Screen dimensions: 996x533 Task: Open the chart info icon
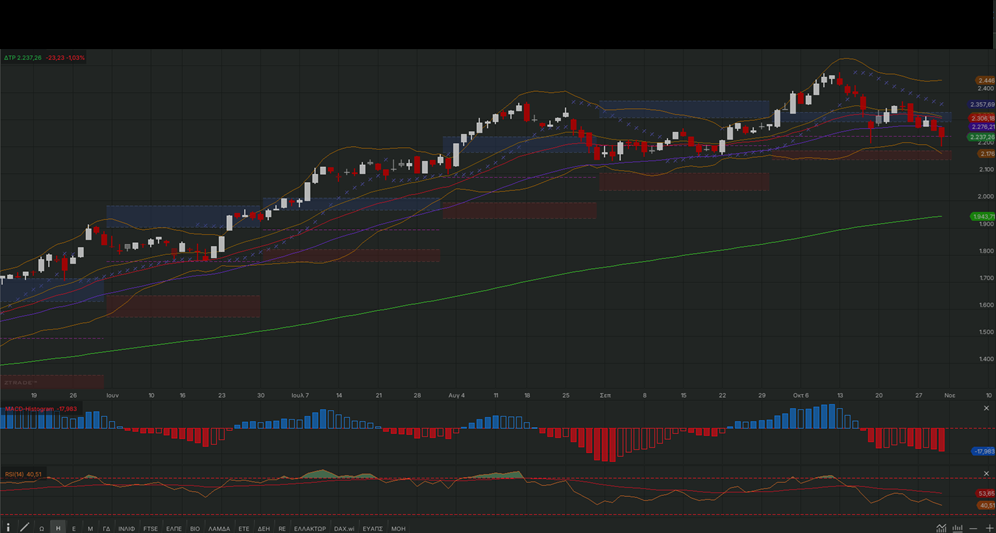click(x=8, y=527)
